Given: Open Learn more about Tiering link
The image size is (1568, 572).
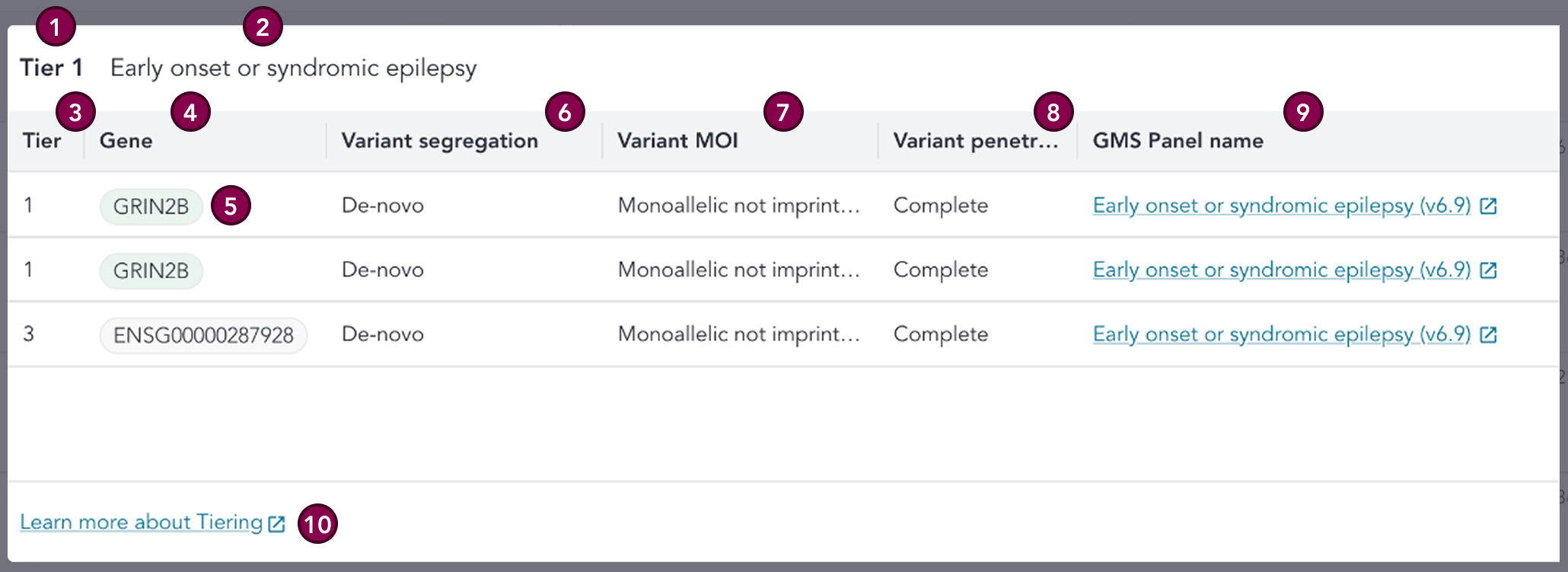Looking at the screenshot, I should coord(141,522).
